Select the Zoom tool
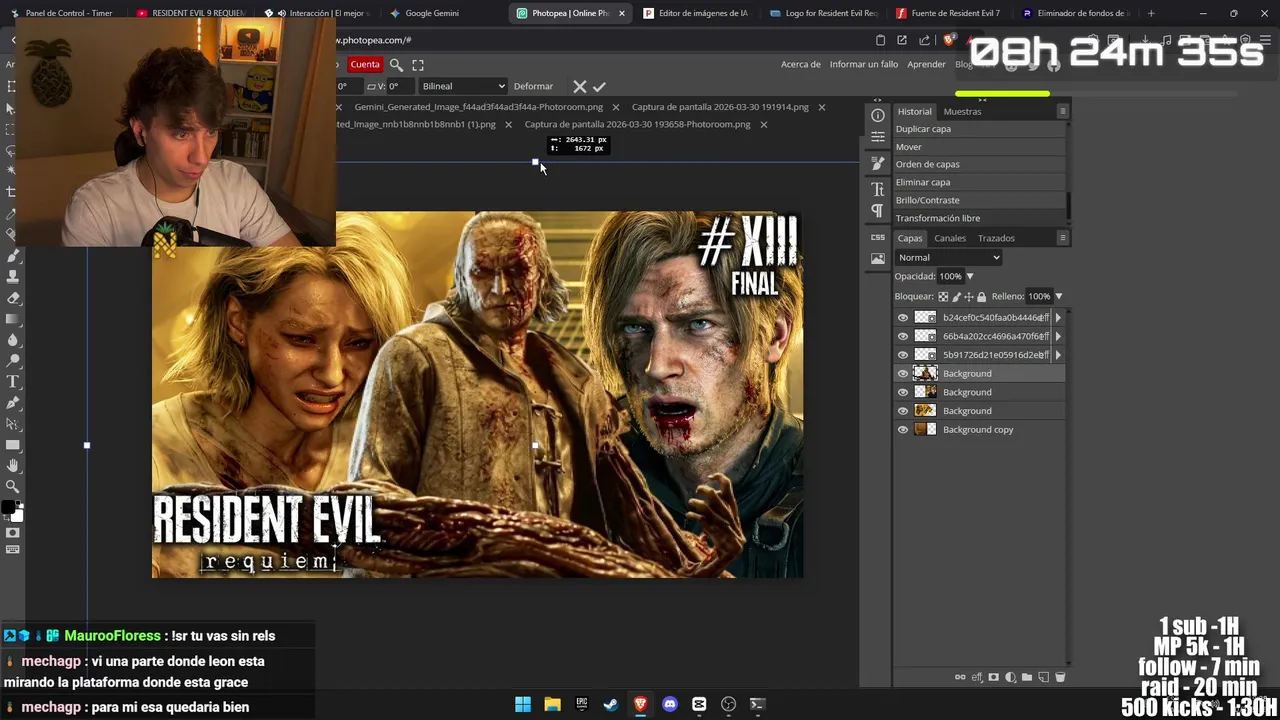The image size is (1280, 720). pos(12,487)
